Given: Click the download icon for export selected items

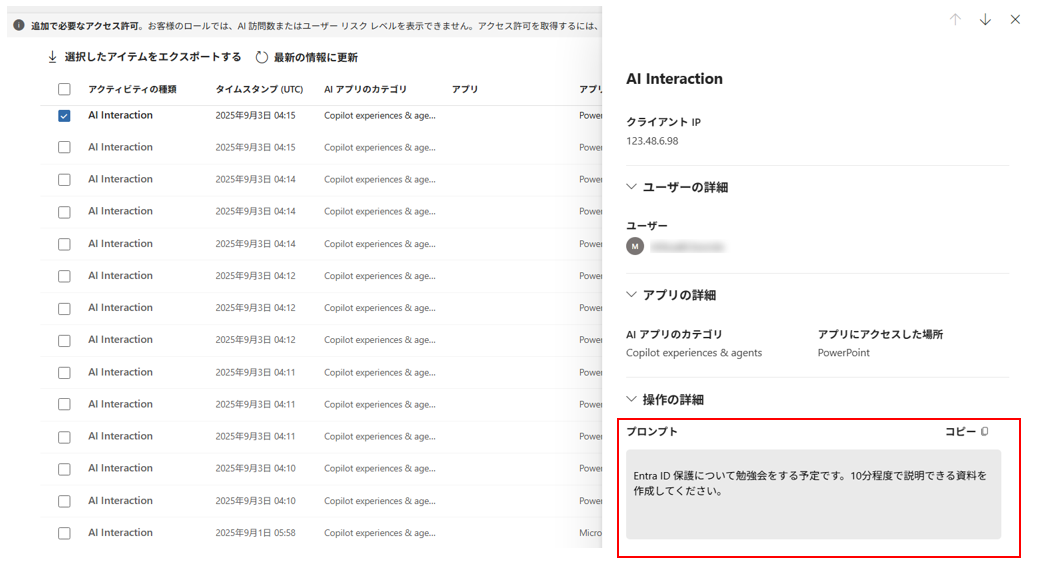Looking at the screenshot, I should [x=53, y=57].
